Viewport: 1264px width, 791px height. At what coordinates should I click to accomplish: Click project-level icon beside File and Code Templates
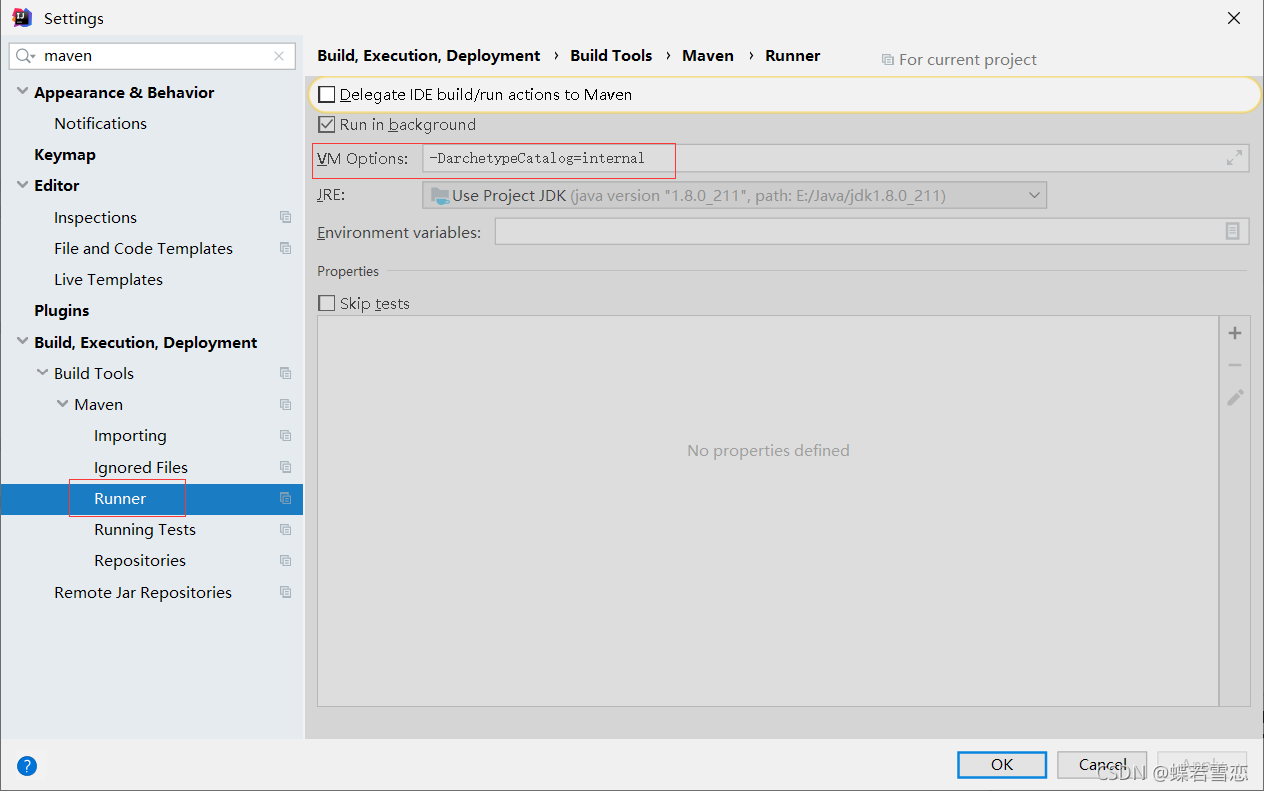pyautogui.click(x=286, y=248)
